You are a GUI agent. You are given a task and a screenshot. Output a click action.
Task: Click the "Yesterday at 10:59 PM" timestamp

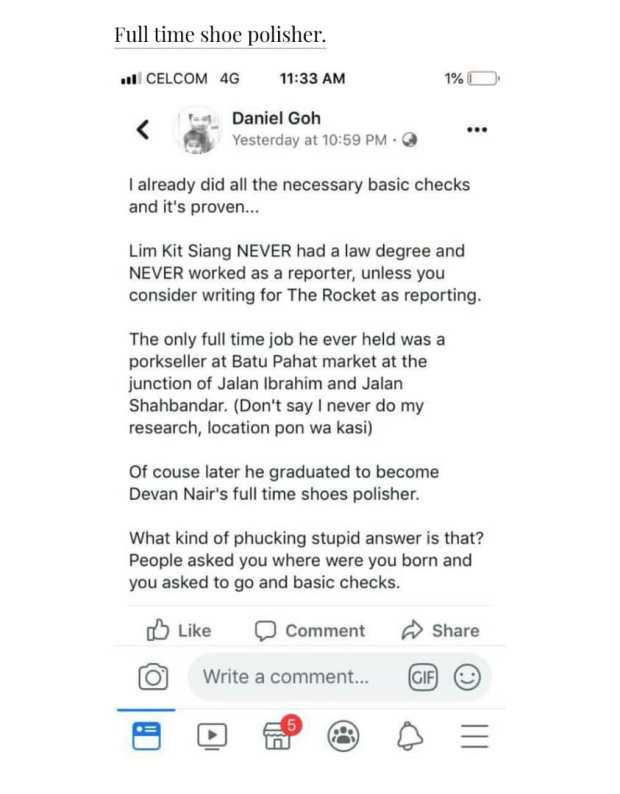point(308,140)
